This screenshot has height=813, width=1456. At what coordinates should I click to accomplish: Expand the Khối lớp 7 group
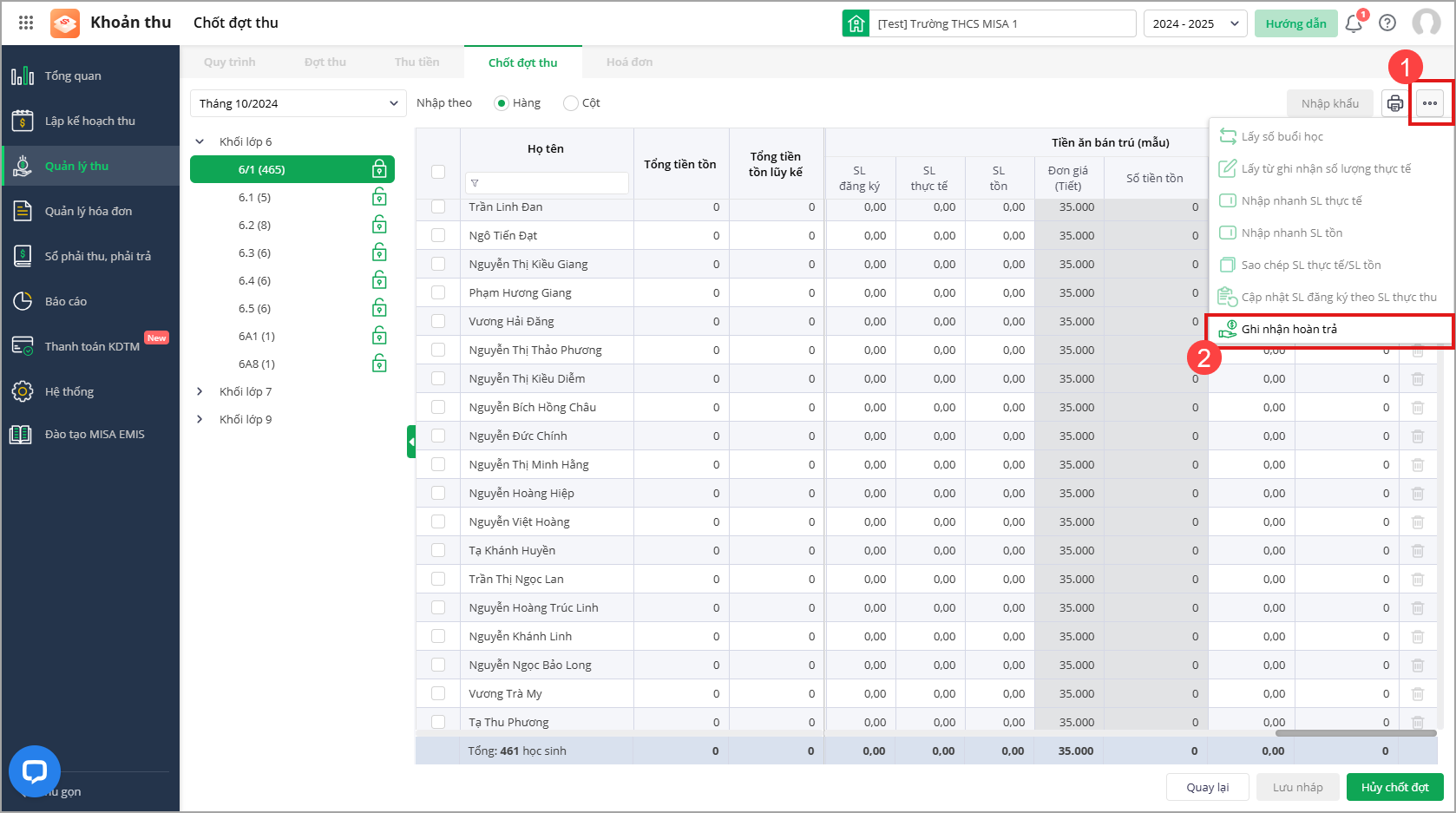(200, 391)
